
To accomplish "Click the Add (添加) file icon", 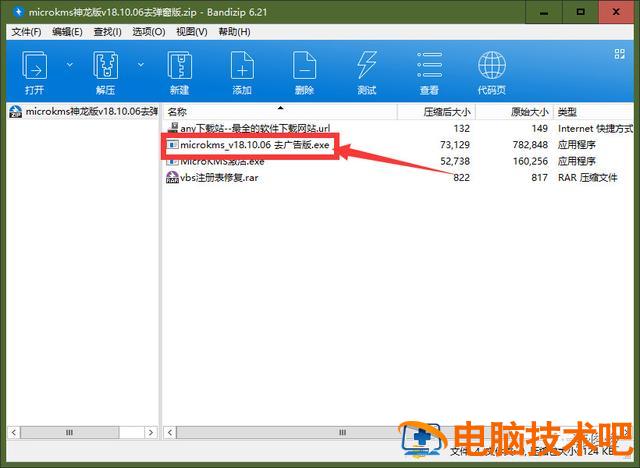I will point(242,65).
